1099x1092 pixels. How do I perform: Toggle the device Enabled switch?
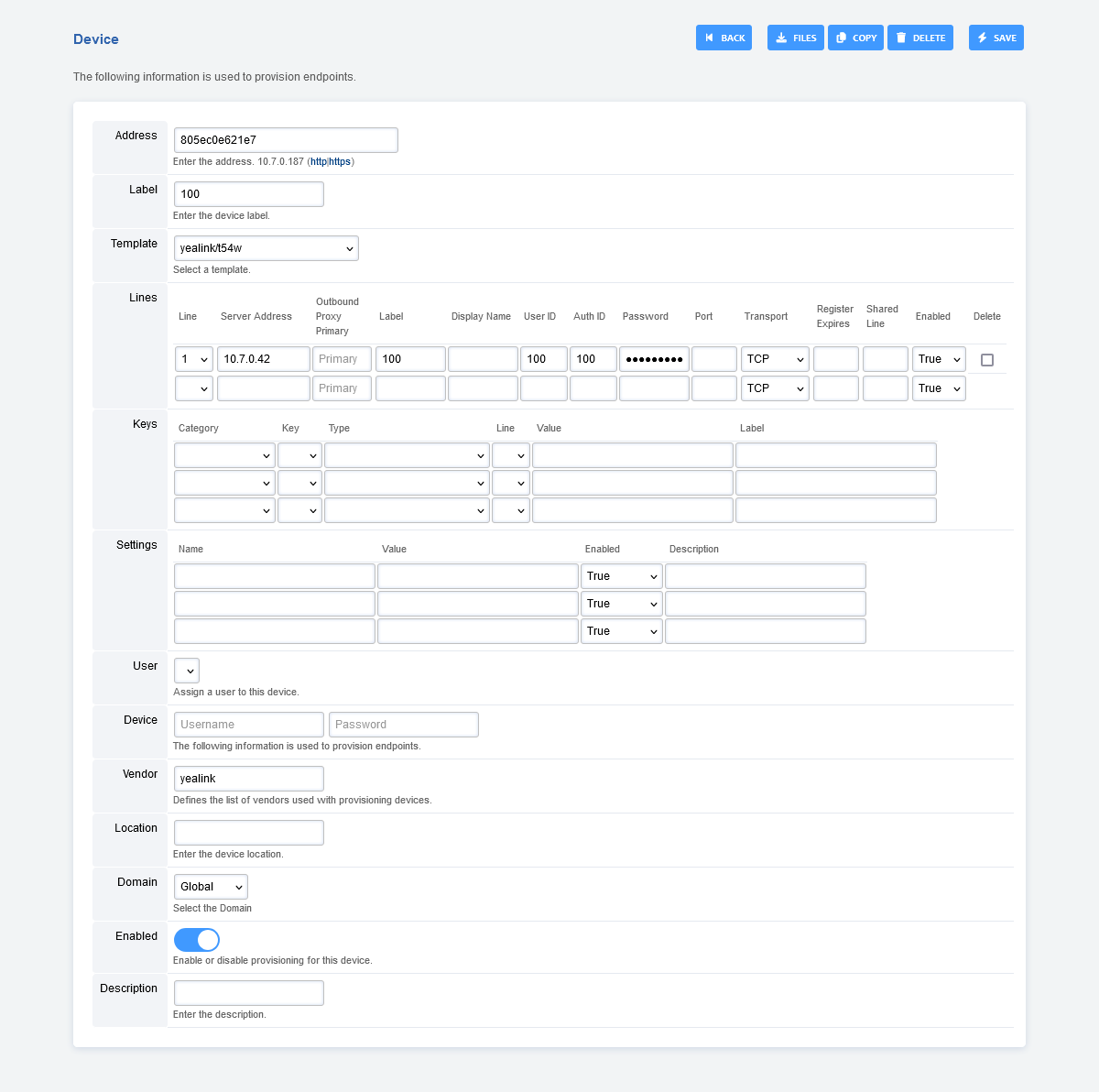point(197,940)
